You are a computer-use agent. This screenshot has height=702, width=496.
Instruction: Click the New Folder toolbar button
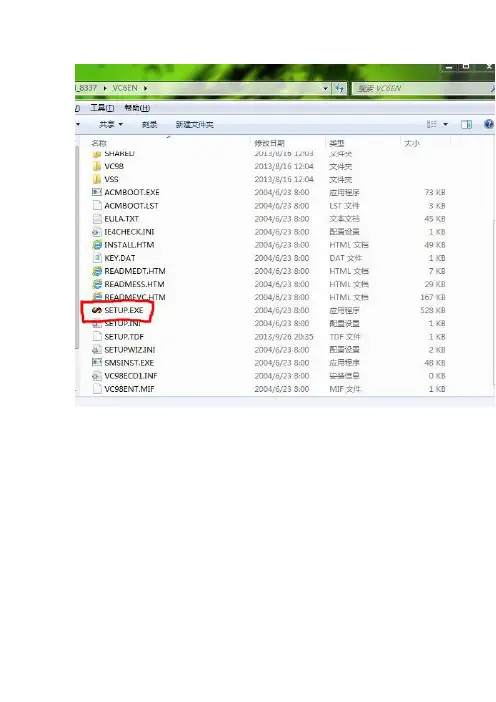tap(195, 124)
